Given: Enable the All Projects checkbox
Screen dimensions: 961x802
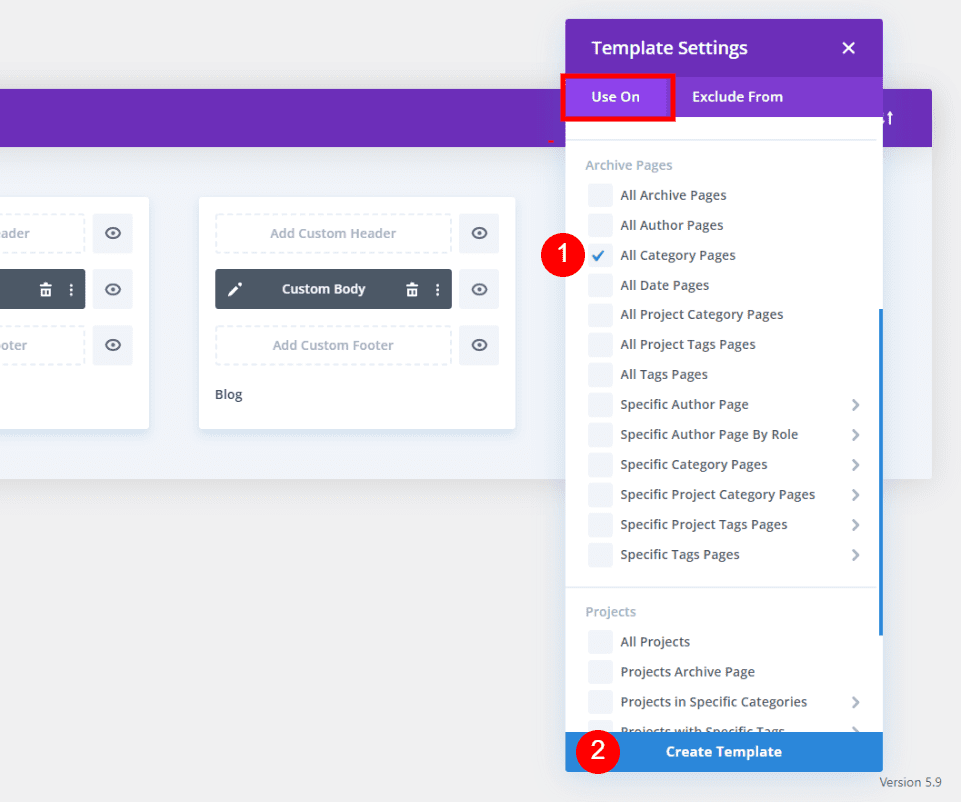Looking at the screenshot, I should click(600, 641).
